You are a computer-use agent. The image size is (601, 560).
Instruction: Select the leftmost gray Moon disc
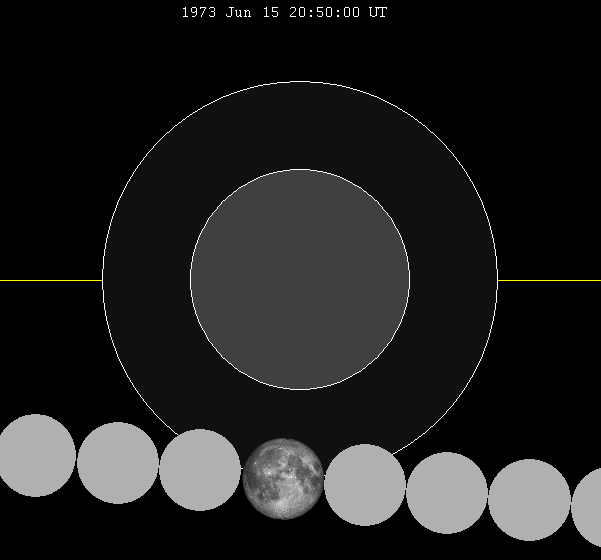pos(35,455)
